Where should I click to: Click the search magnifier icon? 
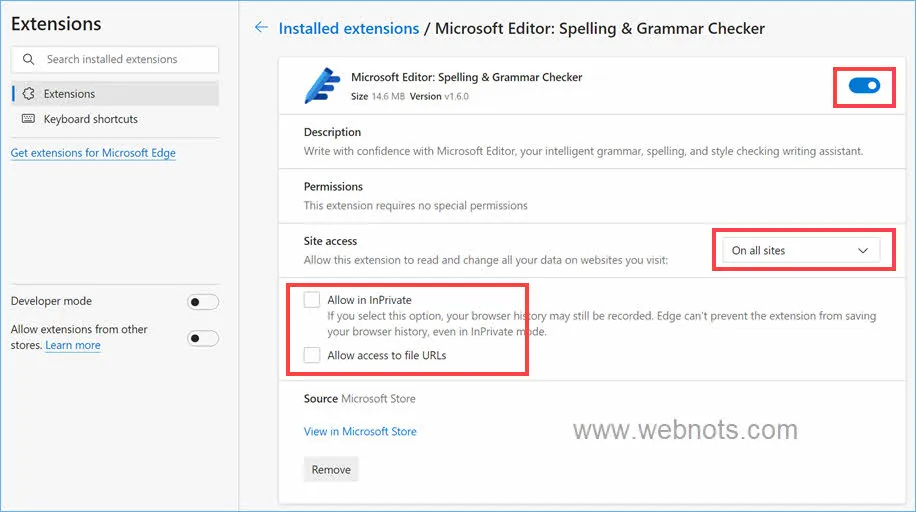[x=28, y=59]
